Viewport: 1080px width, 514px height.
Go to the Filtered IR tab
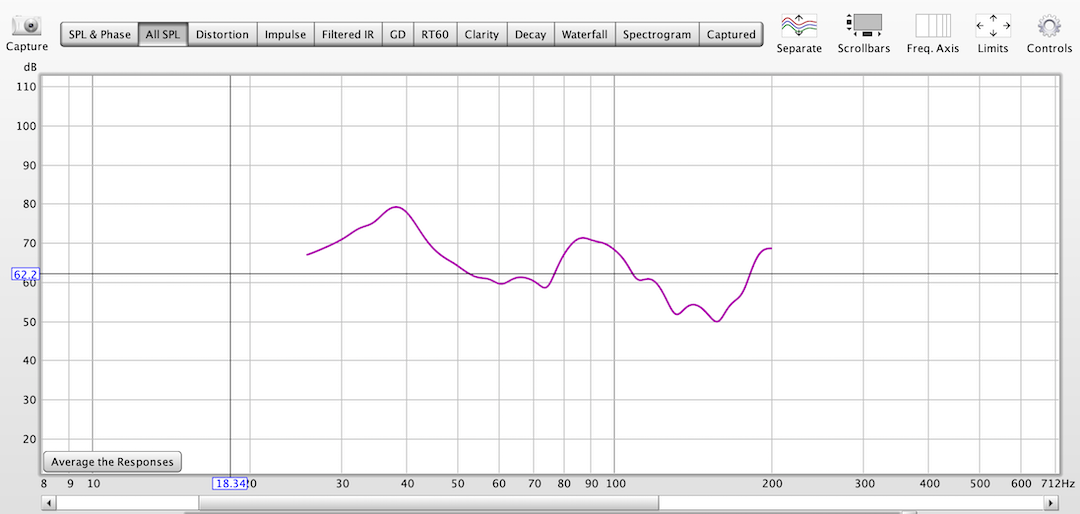pyautogui.click(x=347, y=34)
